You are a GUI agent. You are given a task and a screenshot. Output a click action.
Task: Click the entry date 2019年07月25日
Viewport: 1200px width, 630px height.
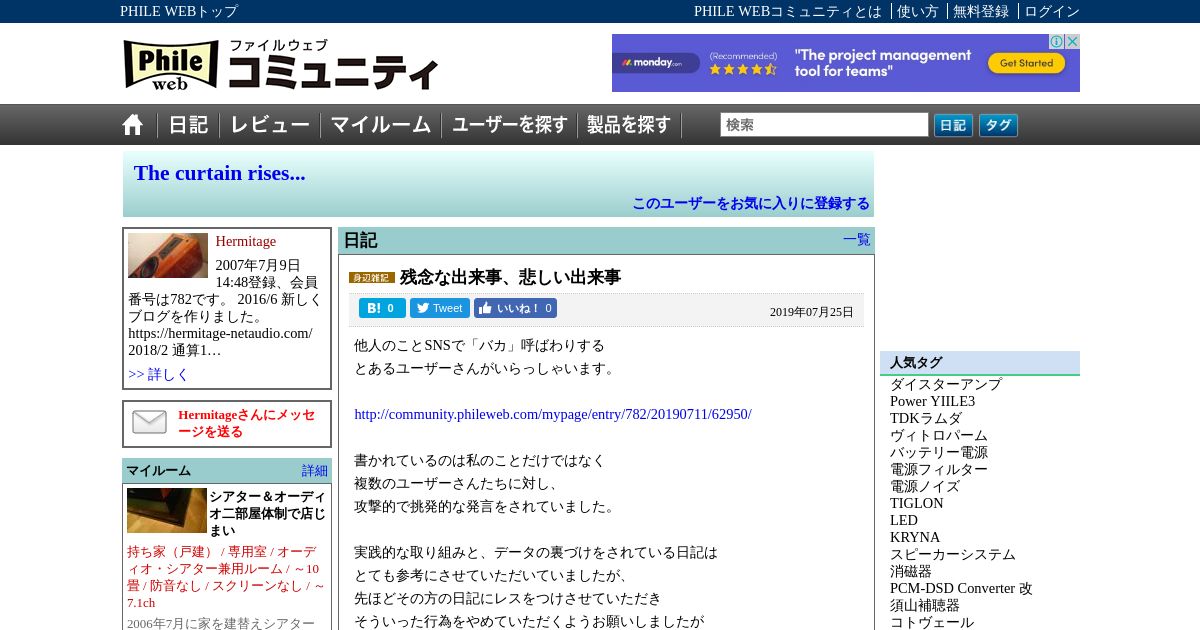pos(812,312)
